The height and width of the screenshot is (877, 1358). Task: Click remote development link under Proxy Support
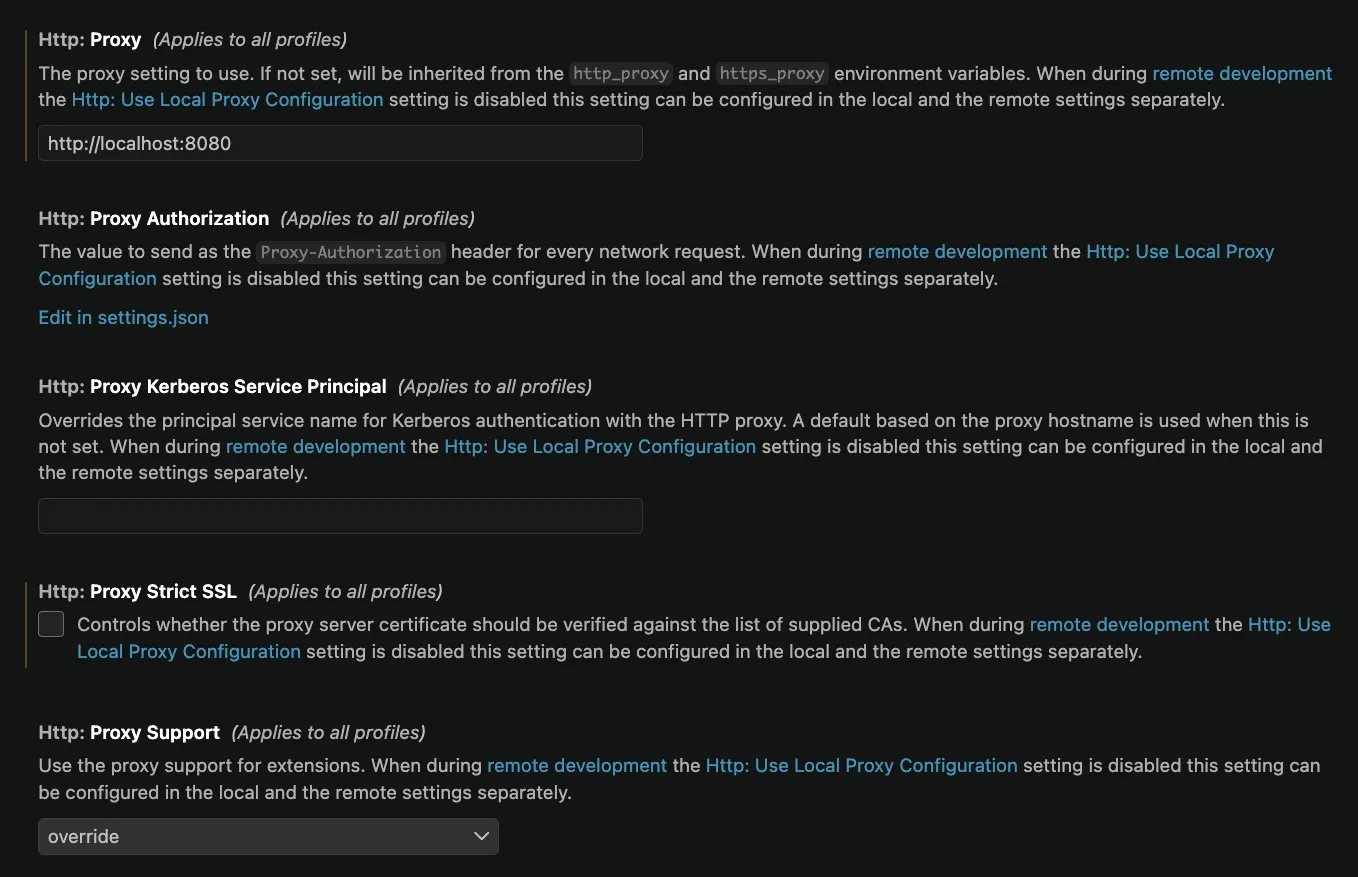577,765
